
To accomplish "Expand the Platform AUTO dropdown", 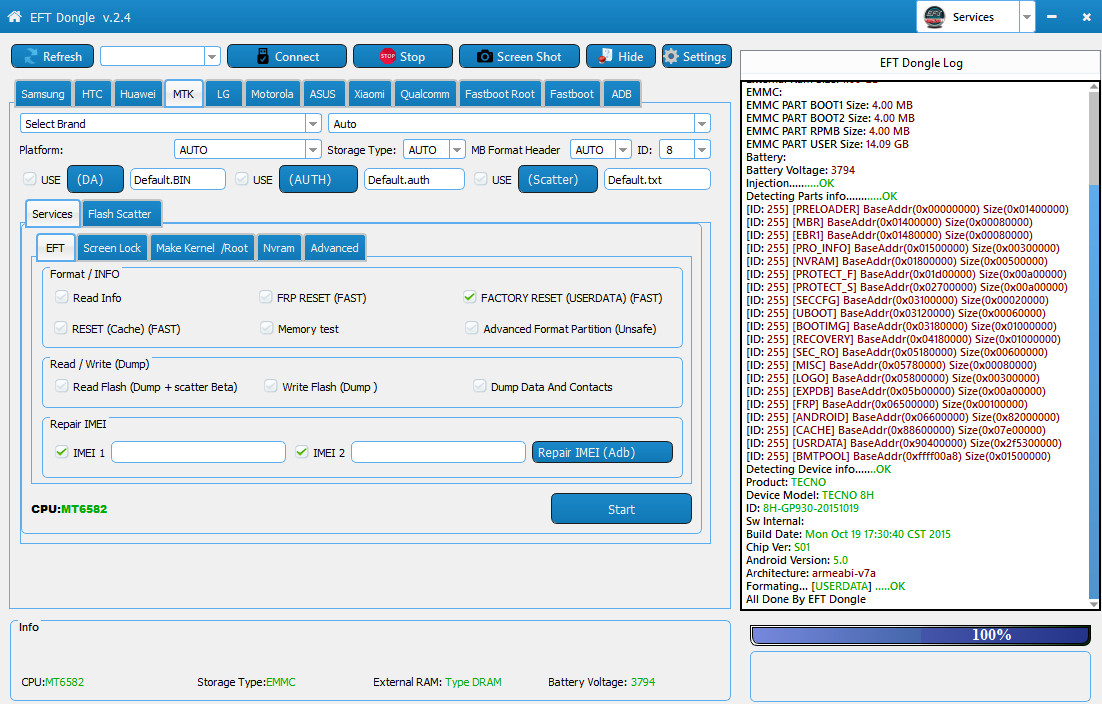I will [x=313, y=150].
